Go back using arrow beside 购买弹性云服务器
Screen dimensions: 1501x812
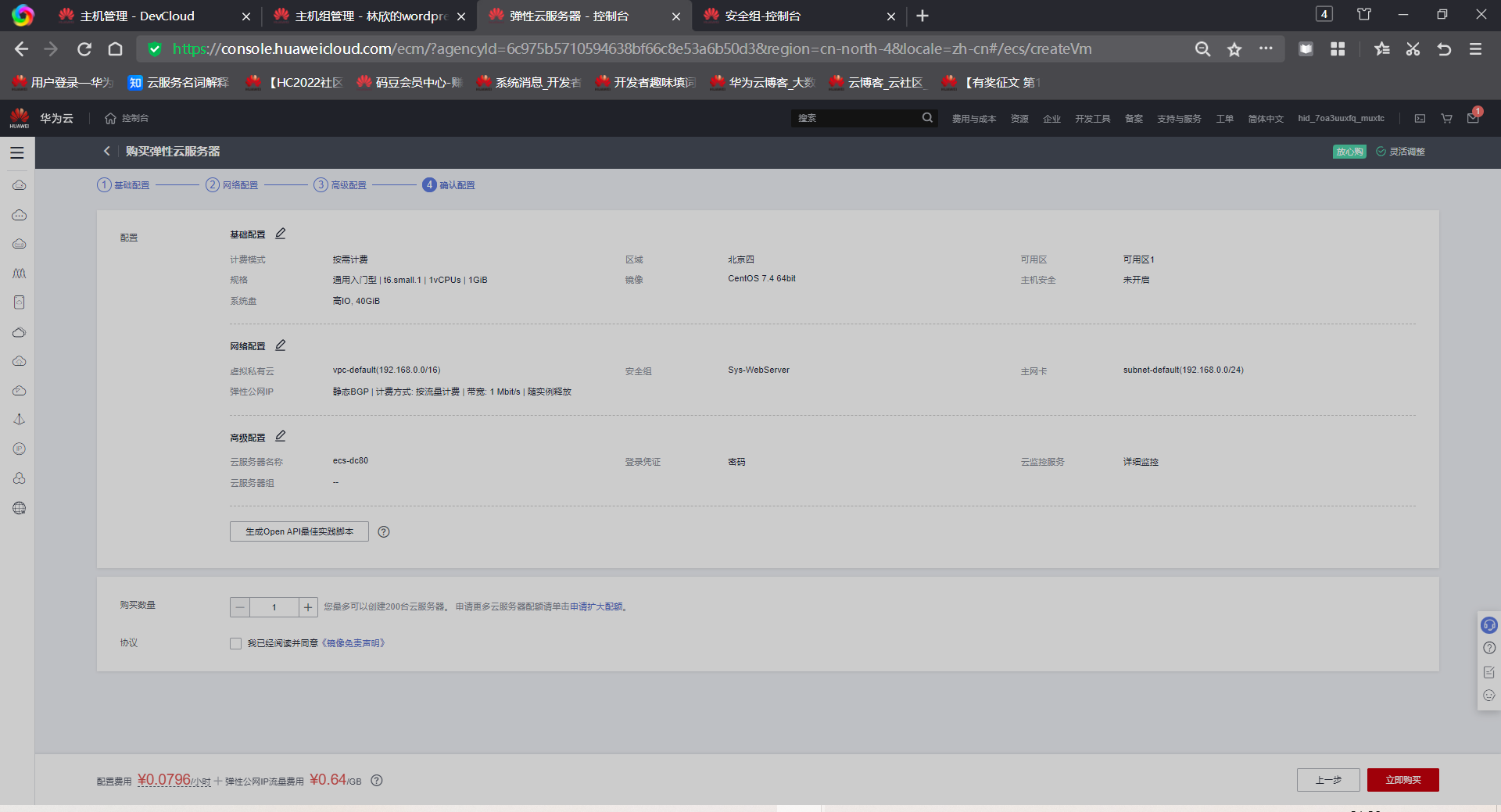(107, 151)
